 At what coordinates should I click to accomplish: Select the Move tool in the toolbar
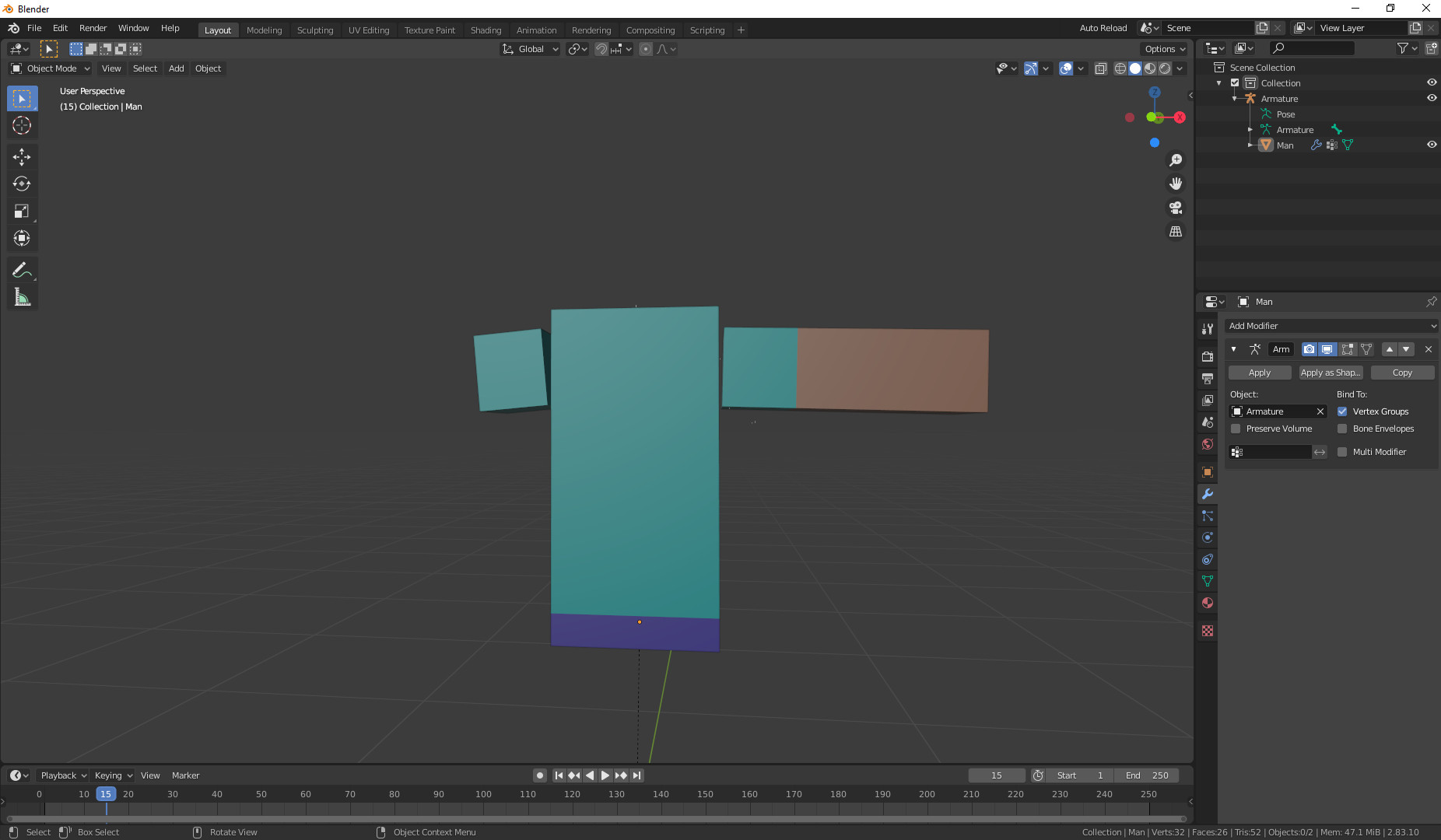tap(22, 157)
